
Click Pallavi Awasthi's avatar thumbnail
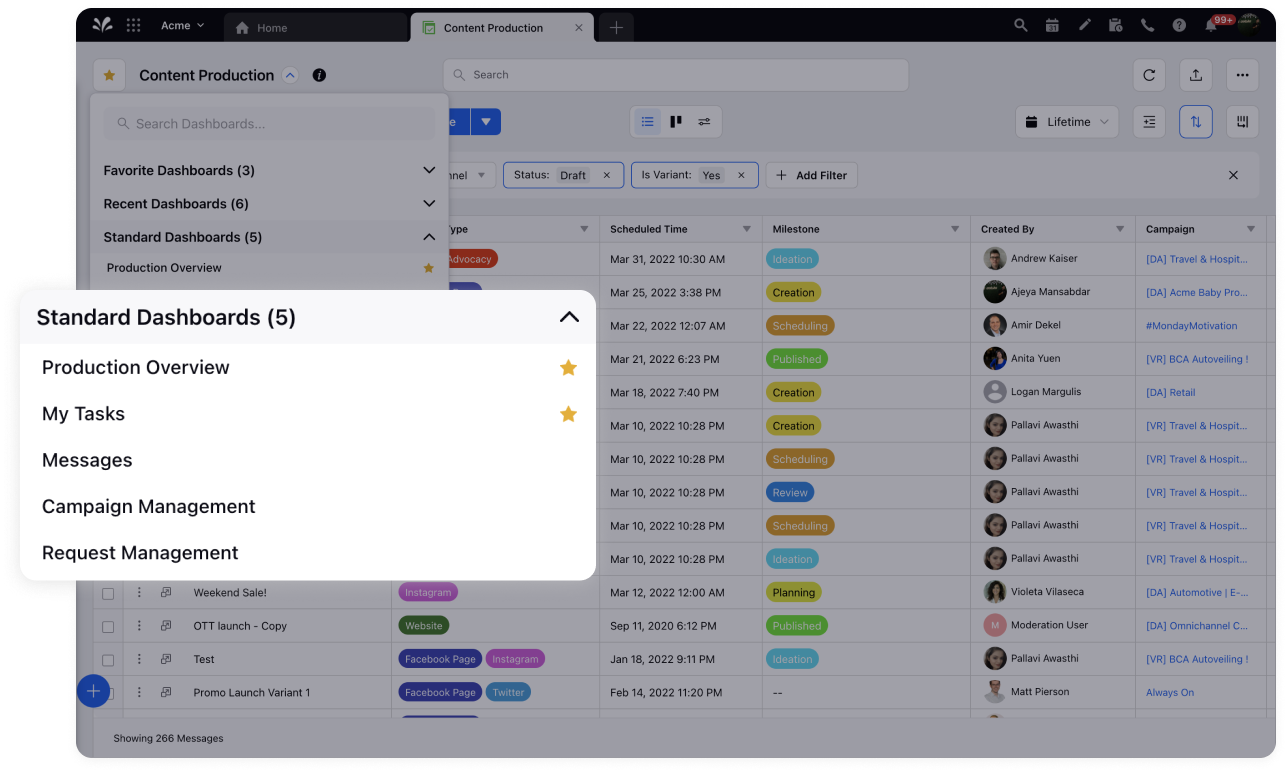[x=995, y=425]
